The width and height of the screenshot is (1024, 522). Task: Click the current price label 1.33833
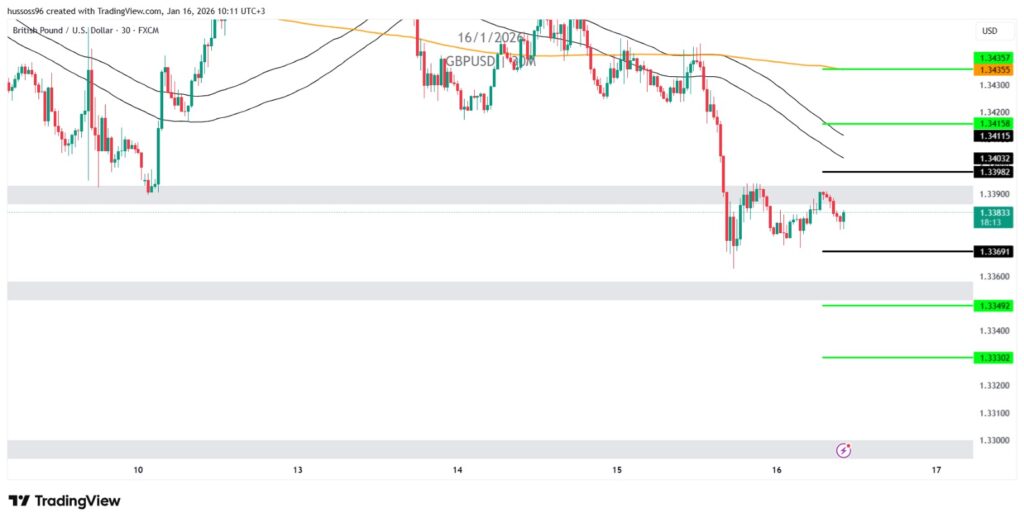click(994, 212)
